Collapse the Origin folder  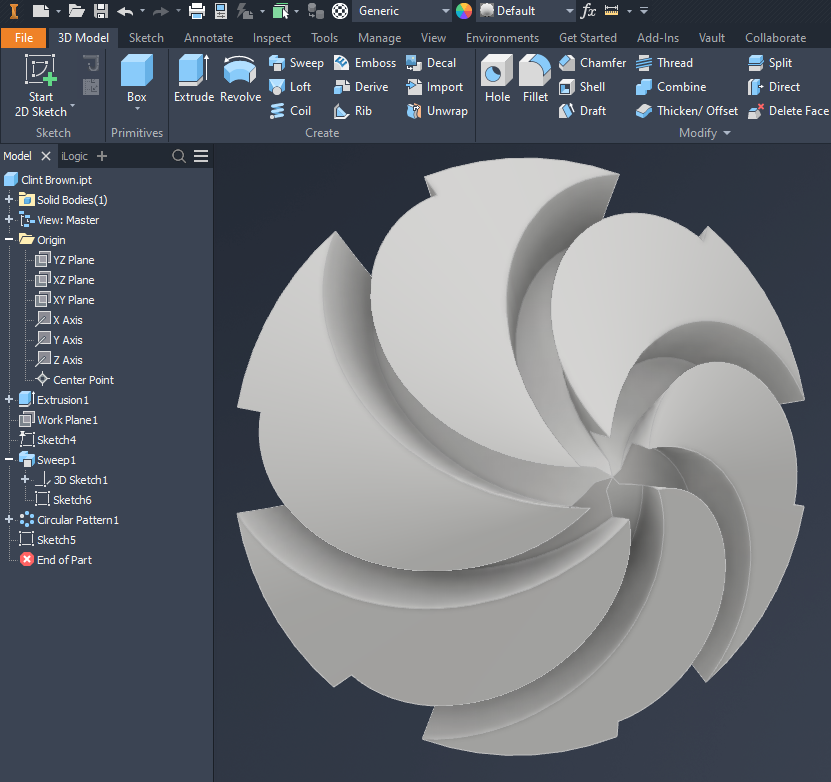click(x=9, y=240)
